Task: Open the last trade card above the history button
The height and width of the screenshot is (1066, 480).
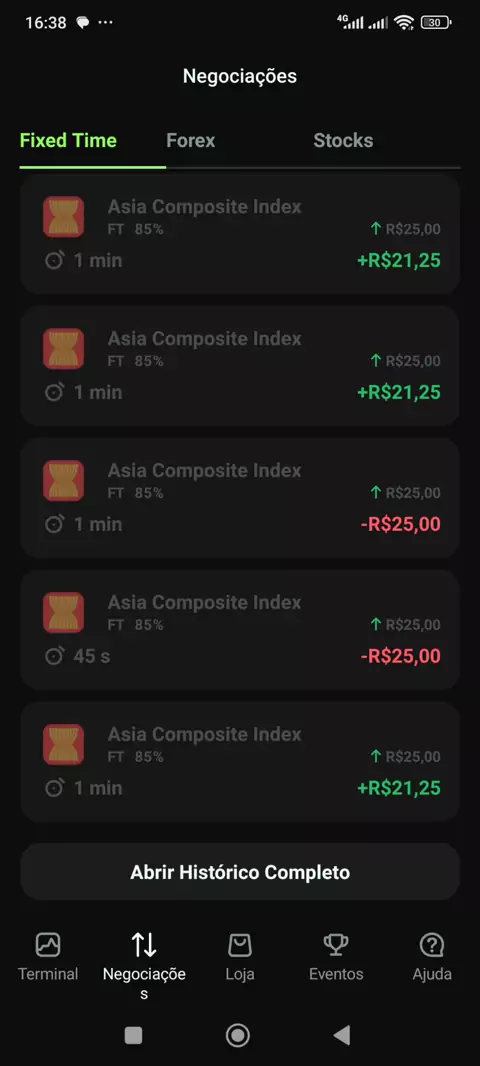Action: point(240,761)
